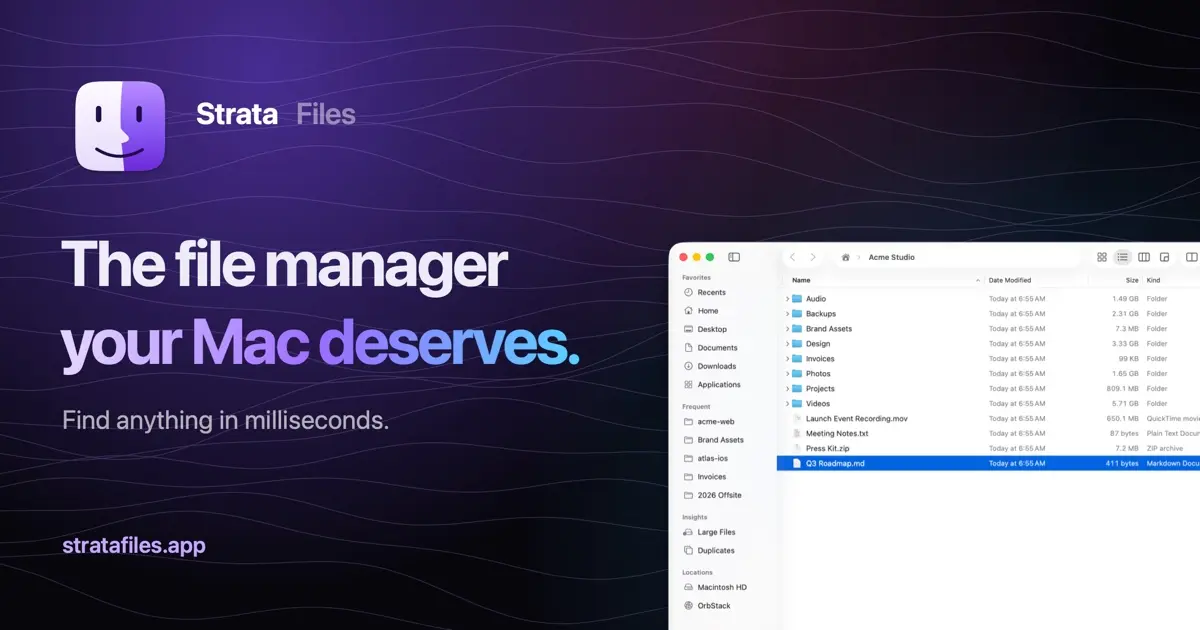
Task: Select Macintosh HD under Locations
Action: (x=715, y=587)
